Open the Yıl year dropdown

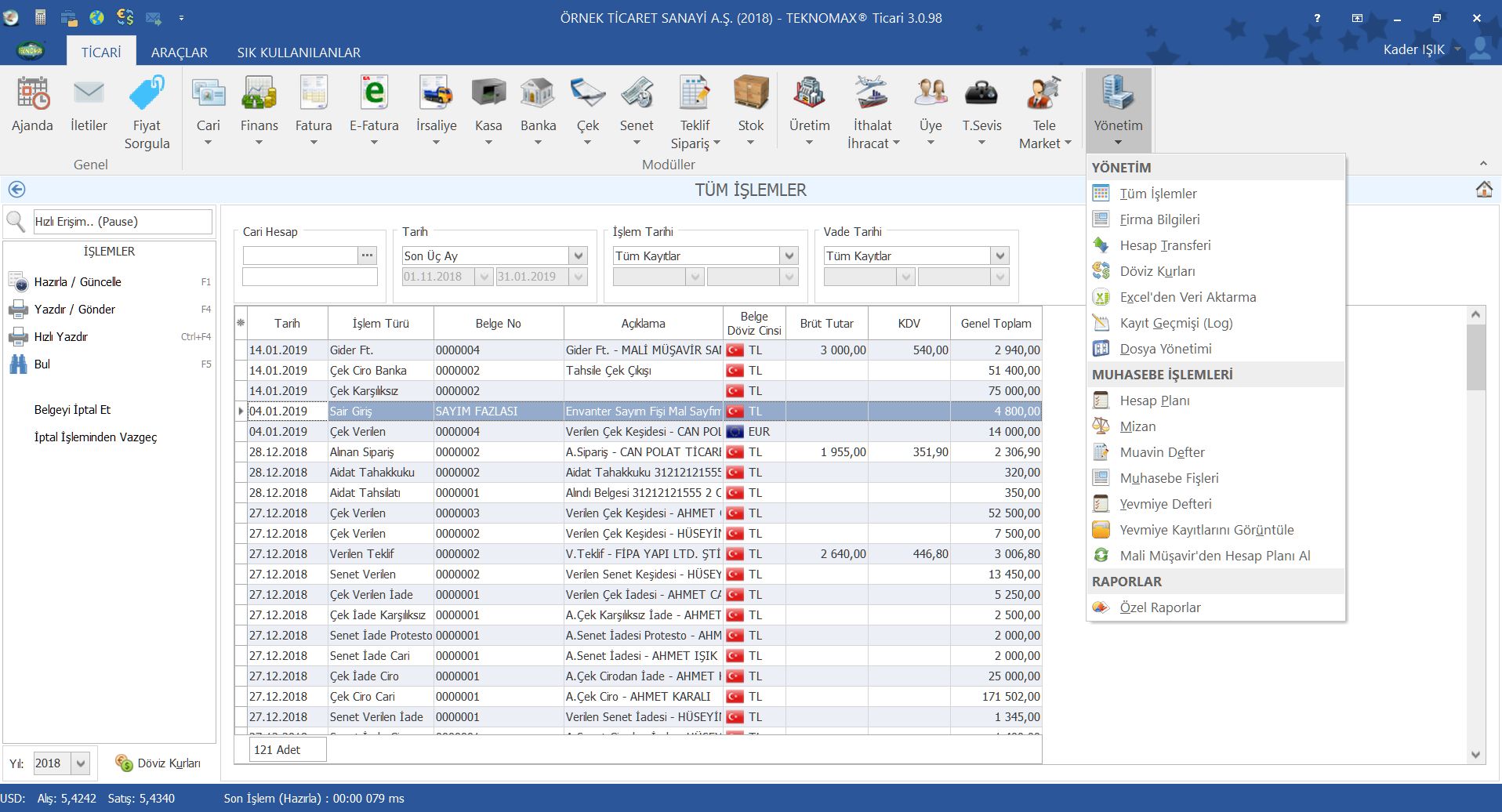coord(81,763)
